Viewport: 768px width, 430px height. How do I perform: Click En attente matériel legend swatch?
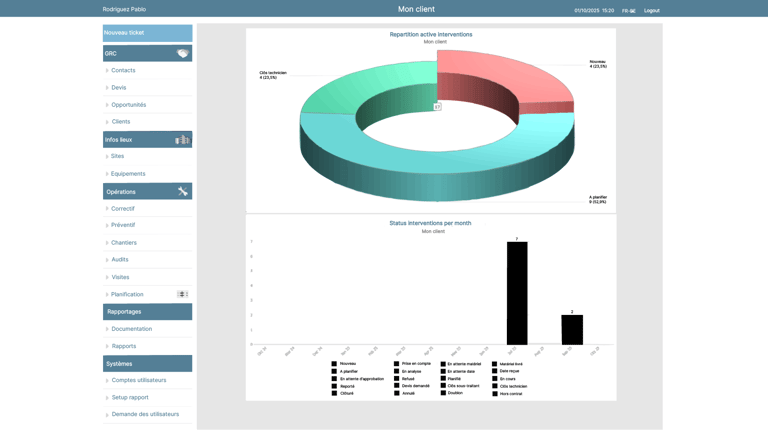click(x=443, y=364)
